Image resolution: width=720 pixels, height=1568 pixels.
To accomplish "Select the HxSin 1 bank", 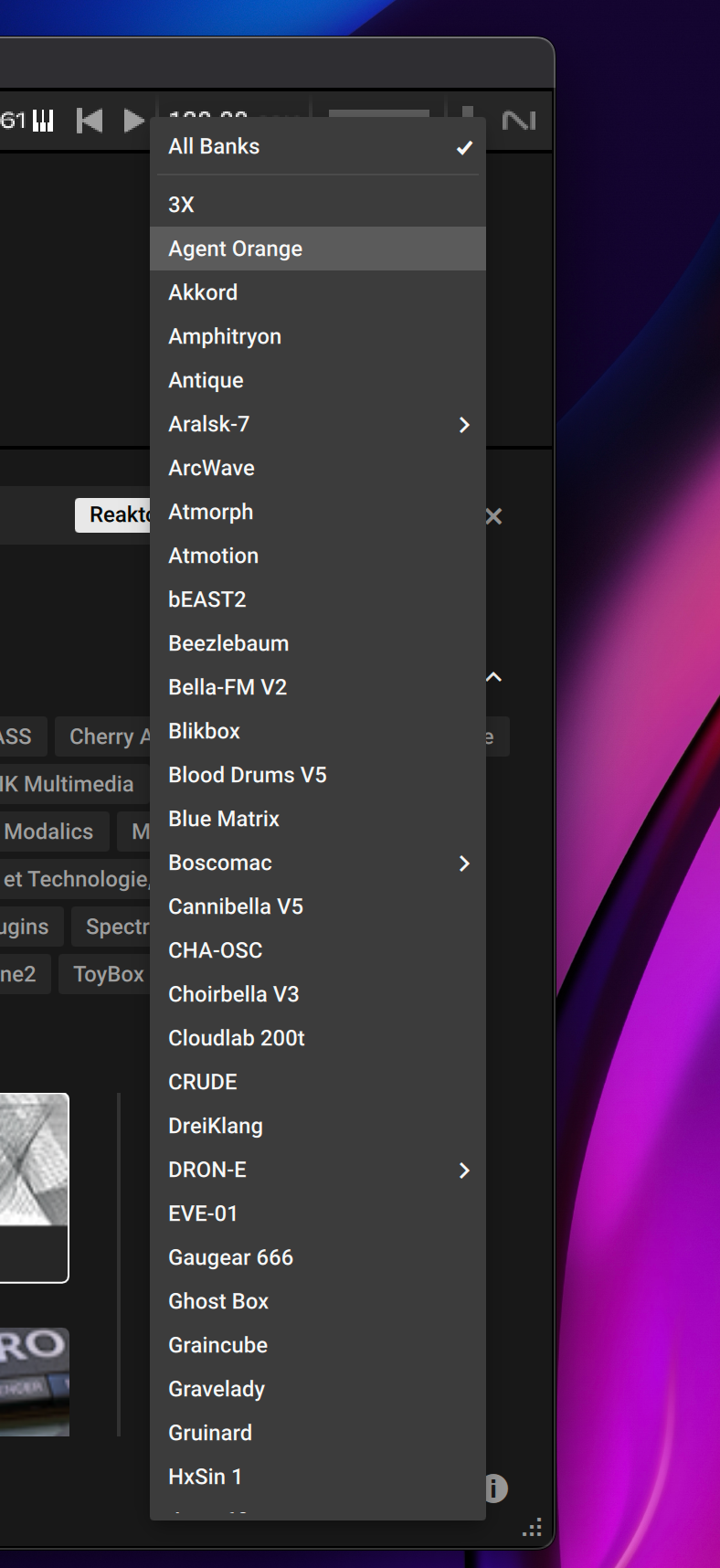I will 317,1477.
